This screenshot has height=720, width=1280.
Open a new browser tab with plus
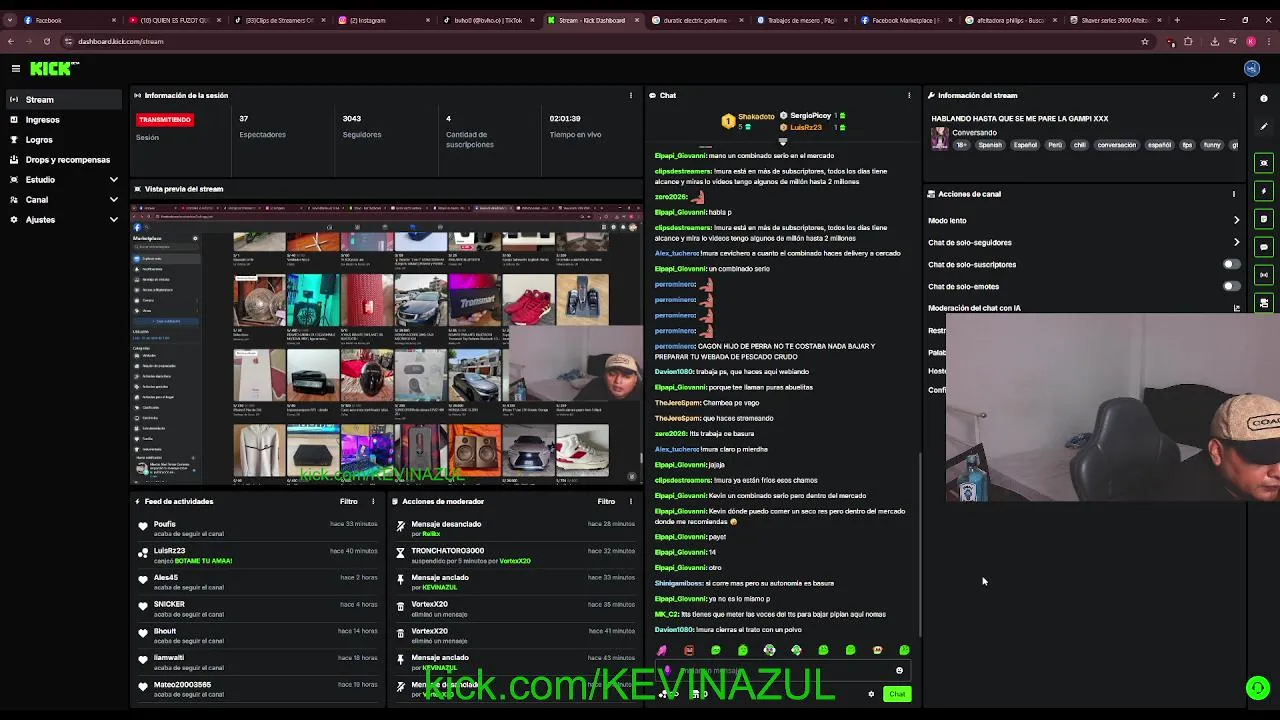click(x=1177, y=20)
